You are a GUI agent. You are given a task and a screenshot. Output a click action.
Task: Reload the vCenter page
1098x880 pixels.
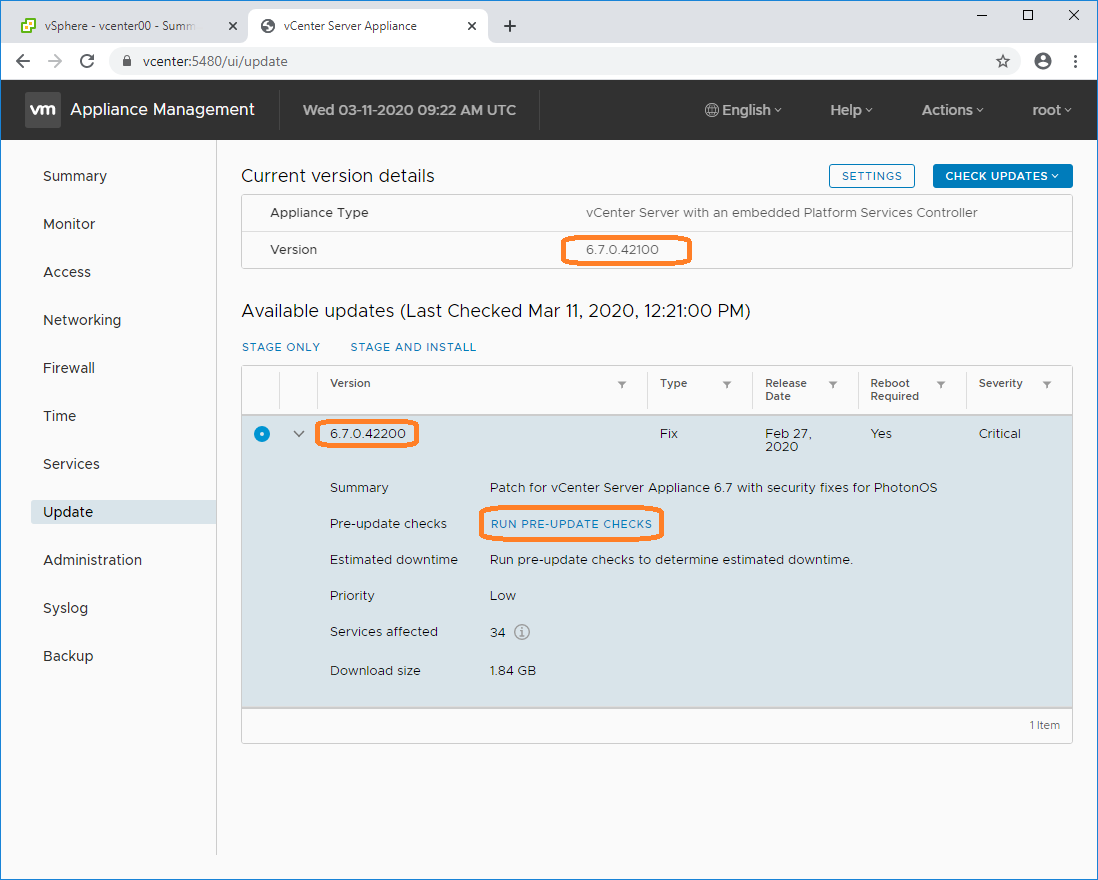point(87,61)
